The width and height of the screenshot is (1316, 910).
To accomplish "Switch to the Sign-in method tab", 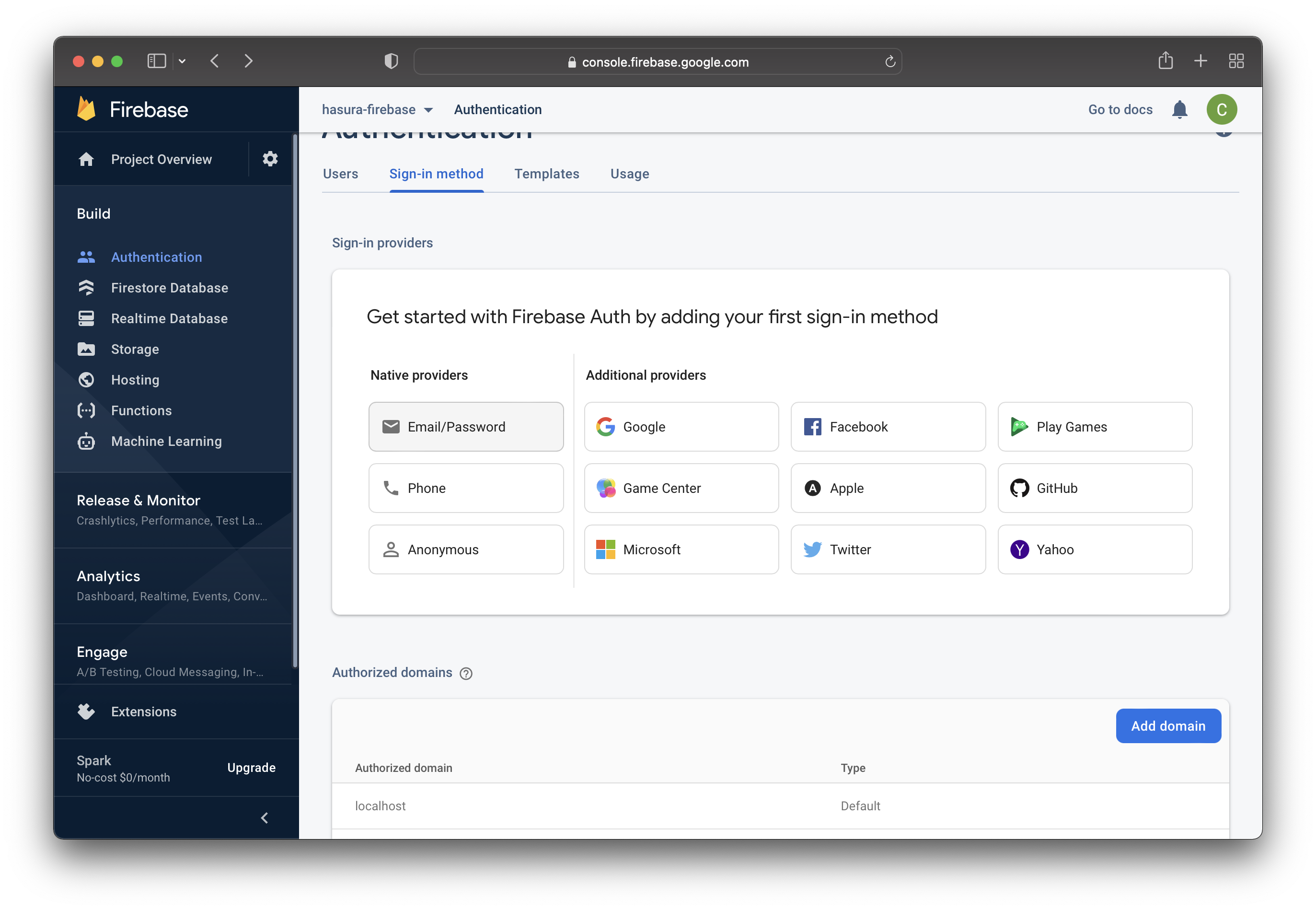I will [x=436, y=174].
